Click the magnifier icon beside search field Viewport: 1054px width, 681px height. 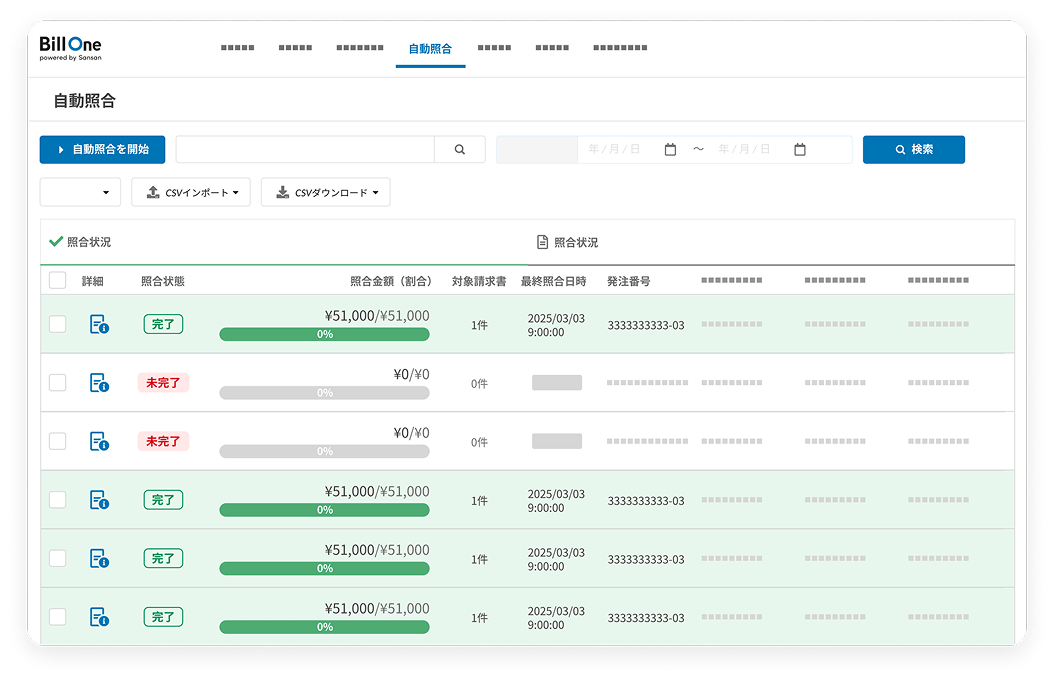460,150
